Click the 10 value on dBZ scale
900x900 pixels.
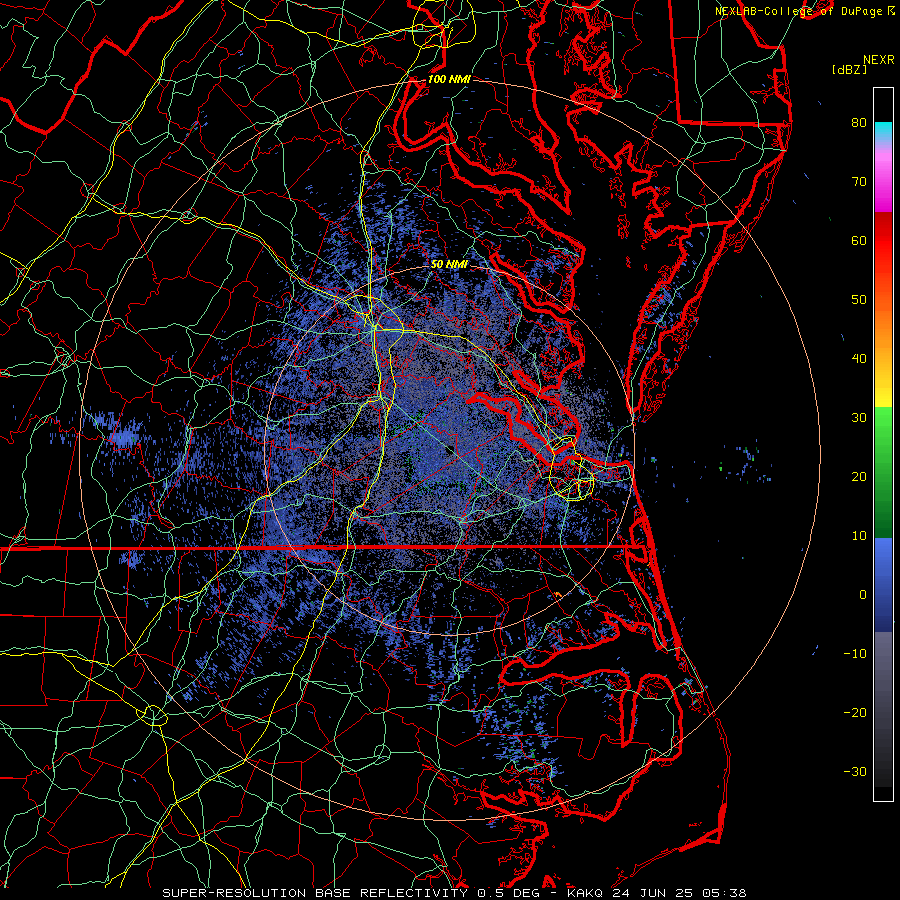coord(859,536)
